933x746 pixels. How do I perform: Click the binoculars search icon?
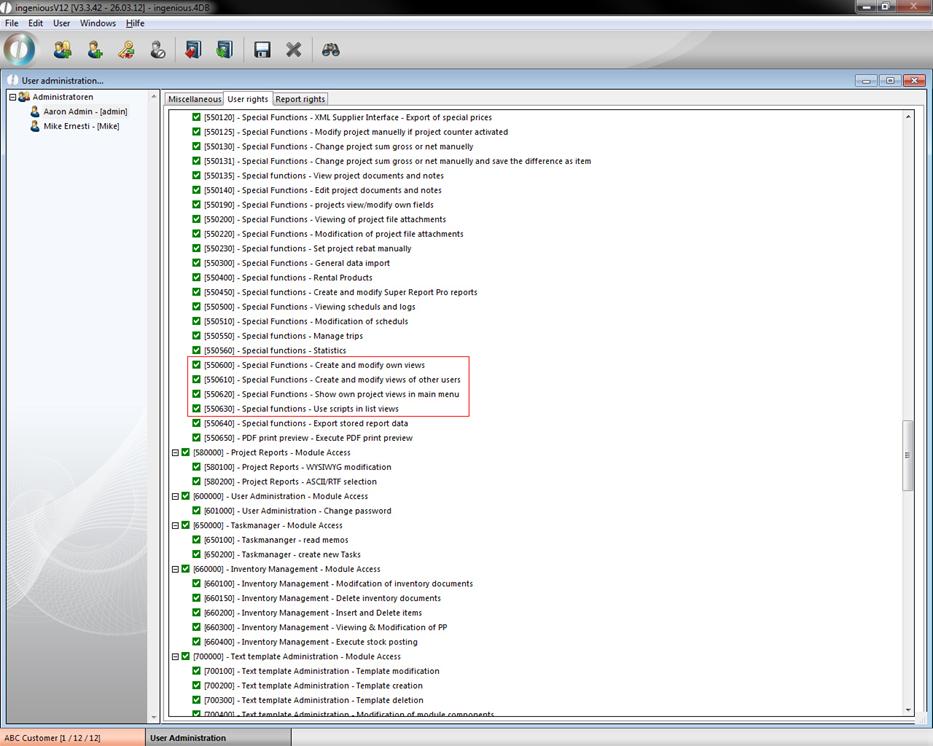331,49
